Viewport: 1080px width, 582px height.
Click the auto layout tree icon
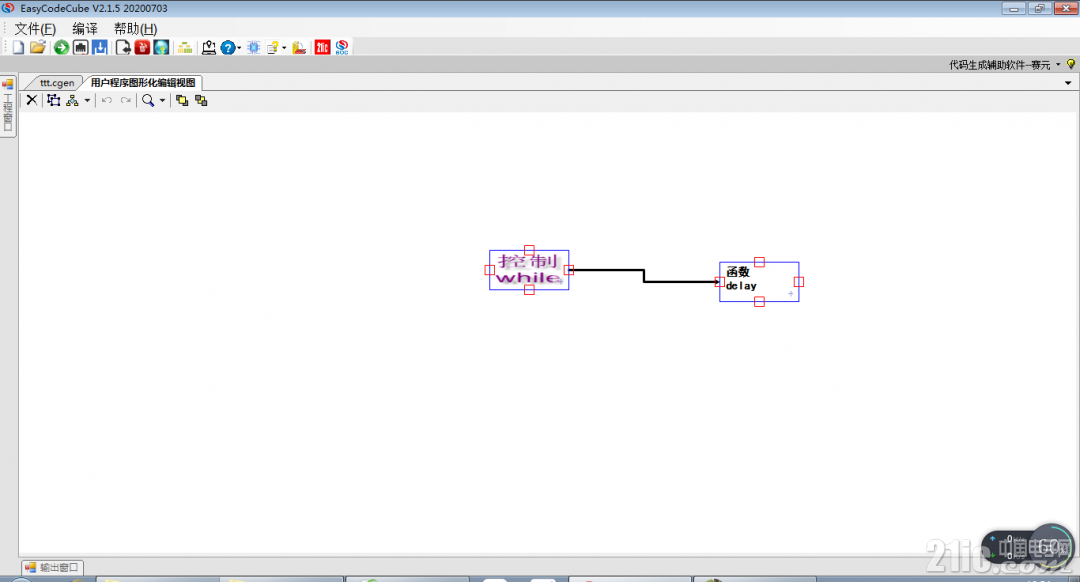point(72,101)
